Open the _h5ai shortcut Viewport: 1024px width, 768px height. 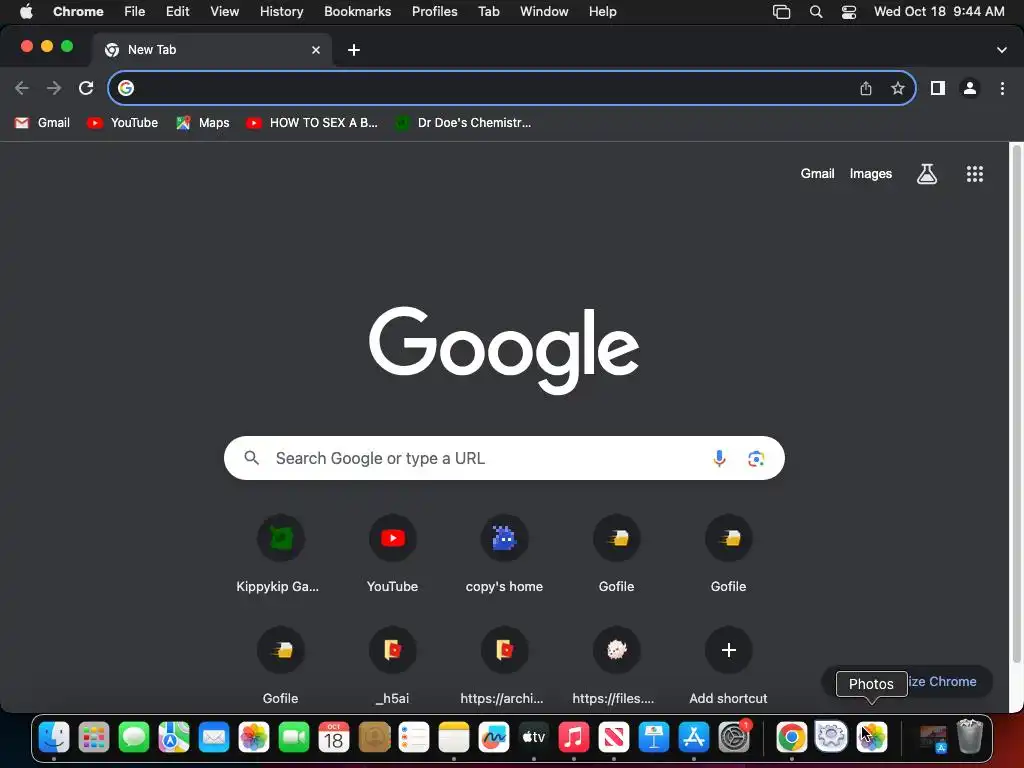click(x=392, y=666)
